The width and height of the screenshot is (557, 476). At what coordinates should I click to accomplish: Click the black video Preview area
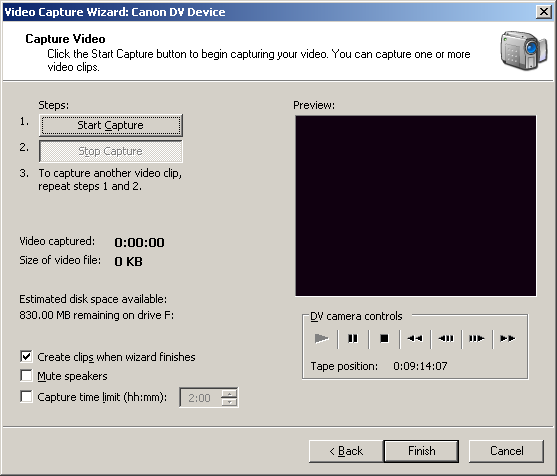coord(416,206)
